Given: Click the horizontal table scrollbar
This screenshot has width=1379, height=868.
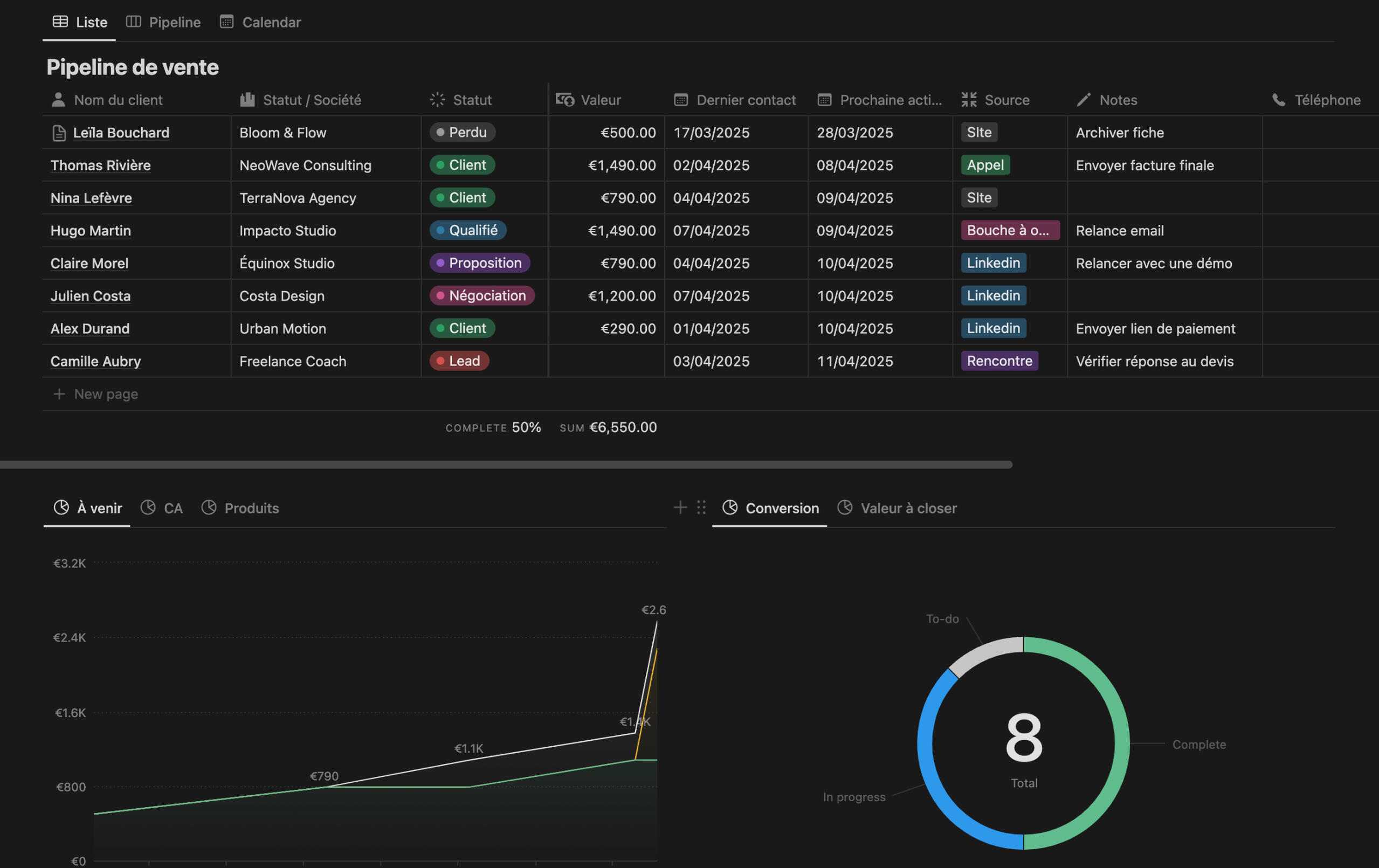Looking at the screenshot, I should [x=506, y=465].
